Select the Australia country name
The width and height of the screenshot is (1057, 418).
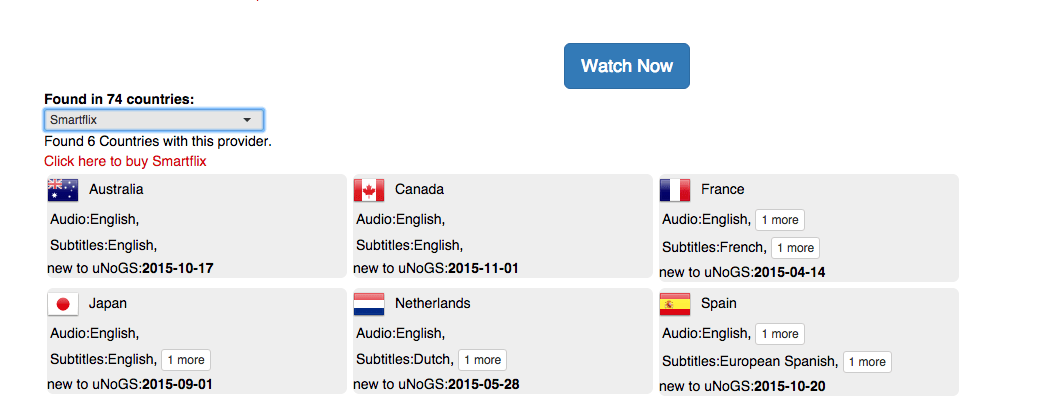pyautogui.click(x=116, y=189)
